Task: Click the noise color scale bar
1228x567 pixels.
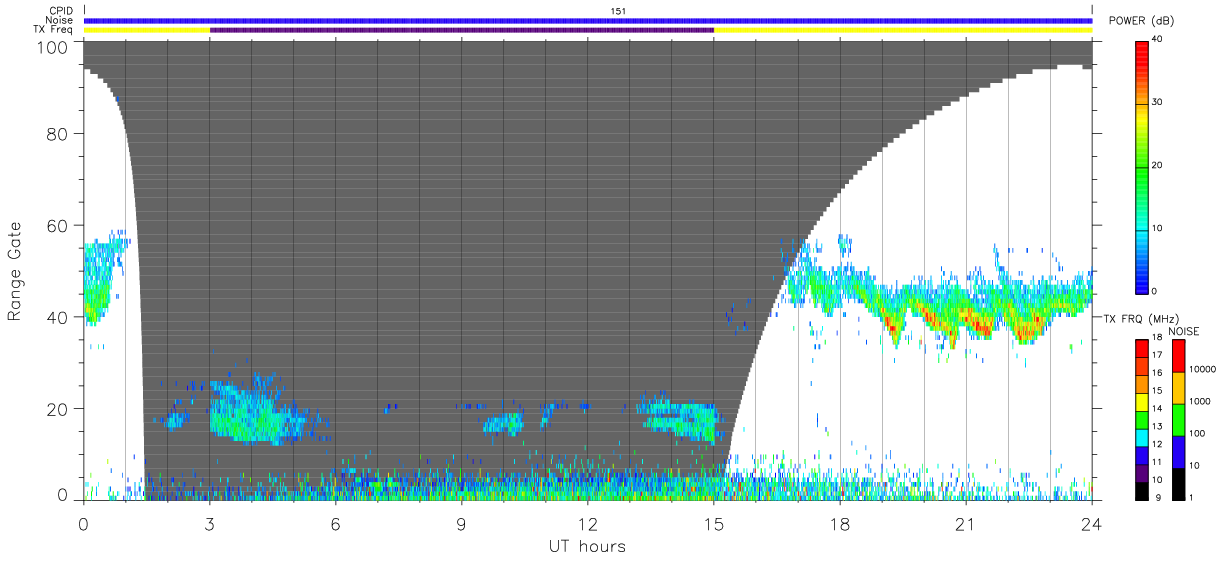Action: tap(1178, 419)
